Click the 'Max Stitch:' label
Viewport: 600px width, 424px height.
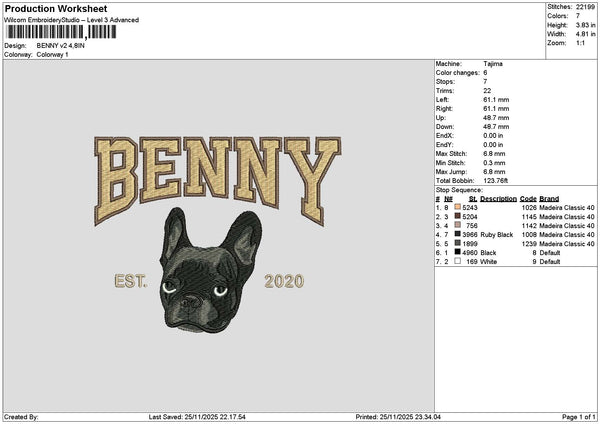[452, 154]
